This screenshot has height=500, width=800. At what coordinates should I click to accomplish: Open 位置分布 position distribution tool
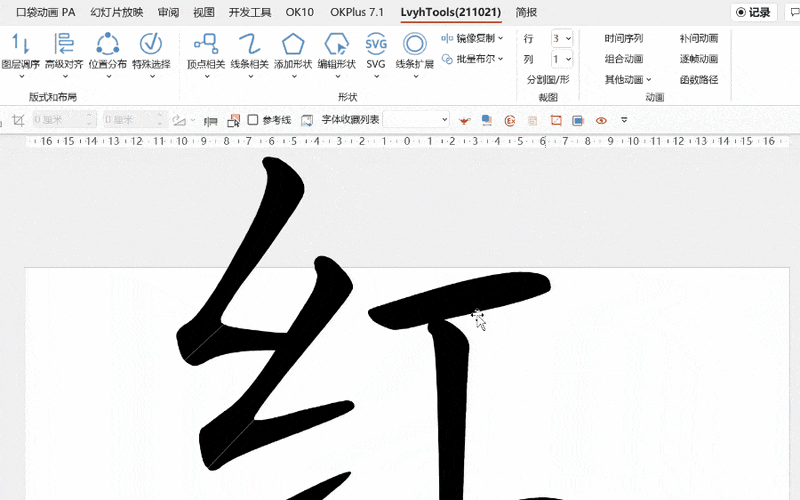(107, 44)
